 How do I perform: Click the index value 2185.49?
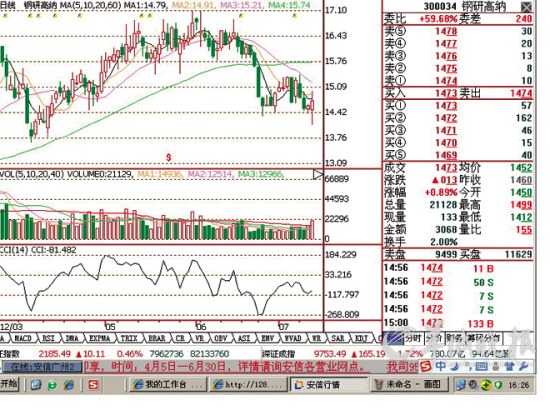coord(54,353)
